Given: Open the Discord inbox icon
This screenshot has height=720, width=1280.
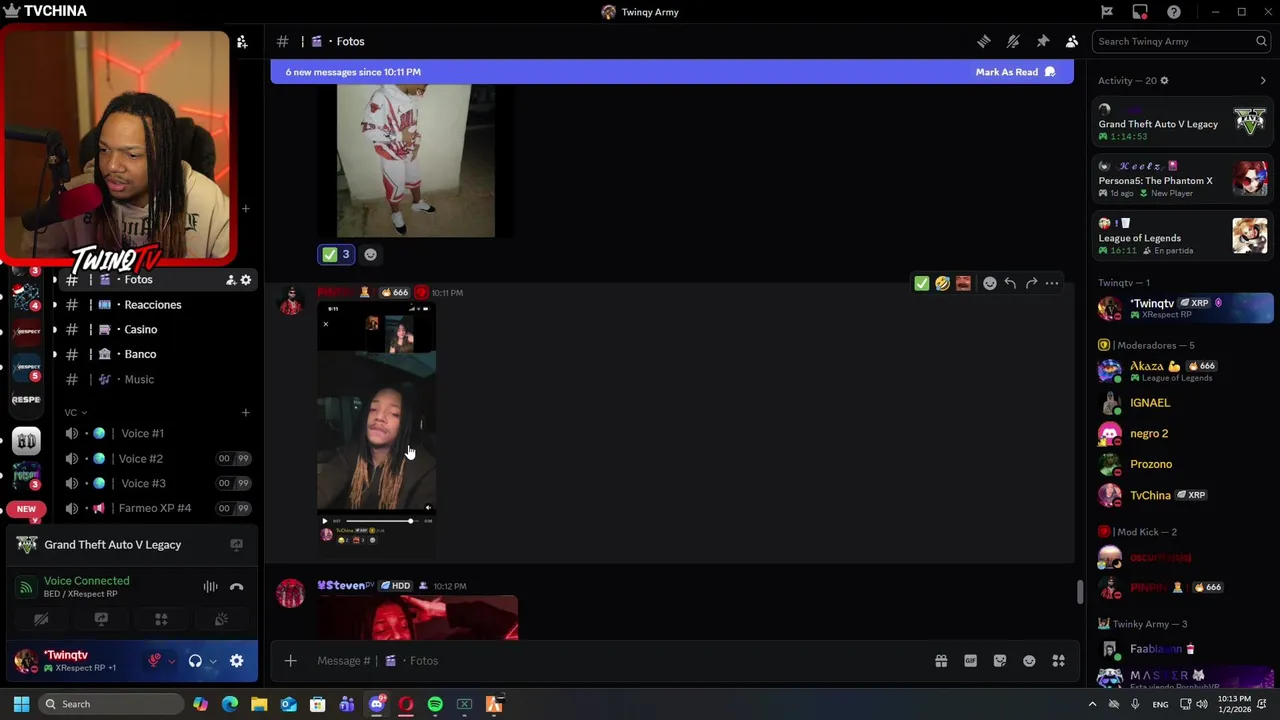Looking at the screenshot, I should click(1140, 12).
